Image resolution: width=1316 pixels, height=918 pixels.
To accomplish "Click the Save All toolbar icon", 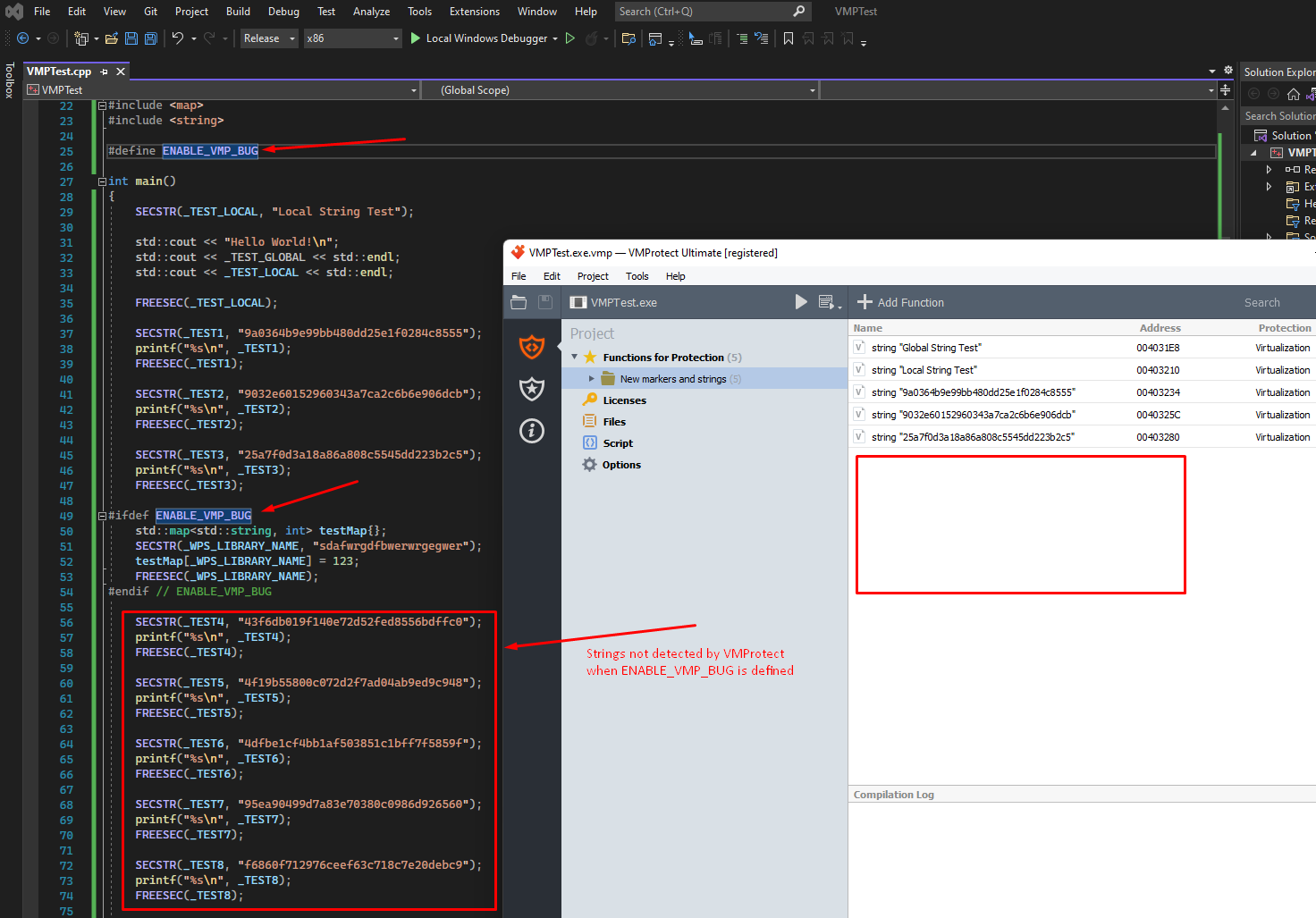I will click(x=151, y=38).
